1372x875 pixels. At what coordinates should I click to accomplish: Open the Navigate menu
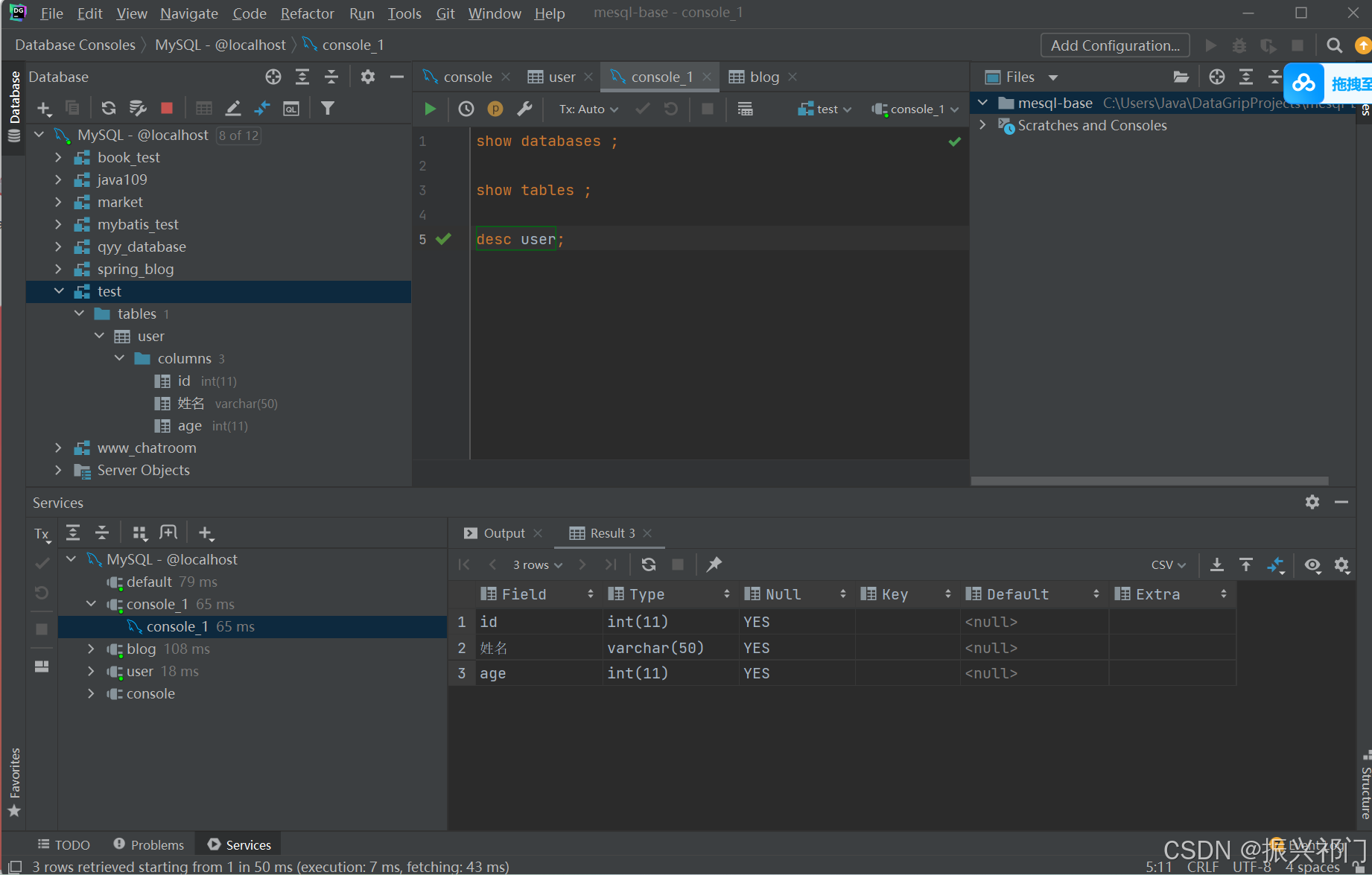(188, 13)
